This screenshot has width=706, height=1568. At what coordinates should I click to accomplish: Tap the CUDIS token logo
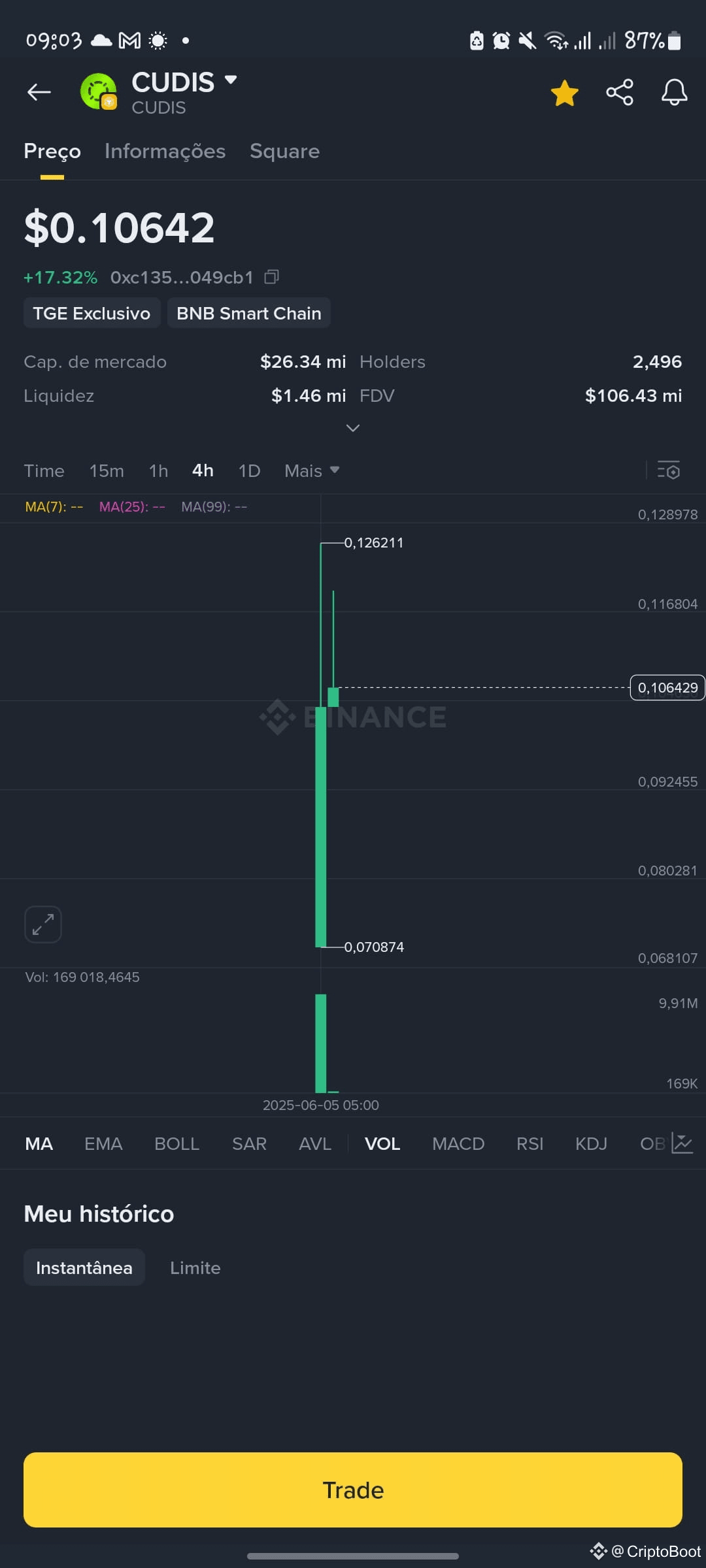pyautogui.click(x=98, y=91)
